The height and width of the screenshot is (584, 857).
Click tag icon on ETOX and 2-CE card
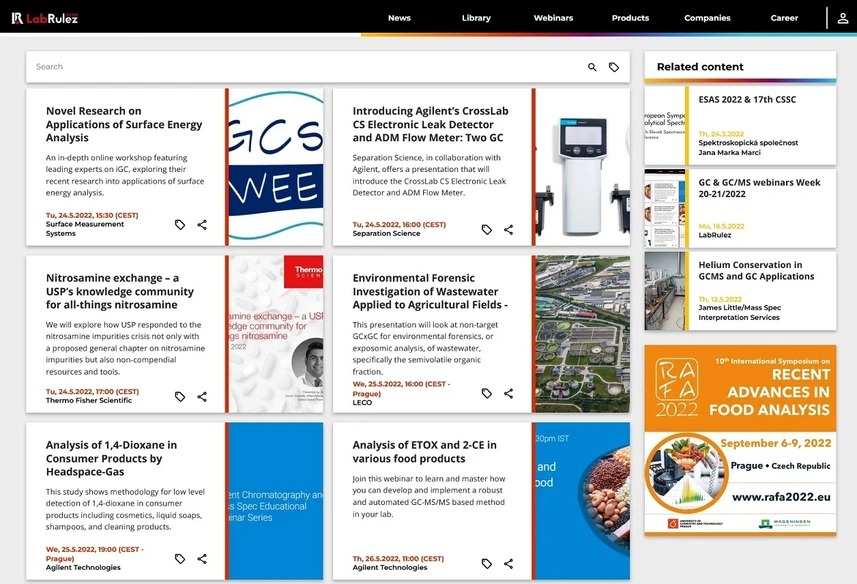(x=486, y=564)
